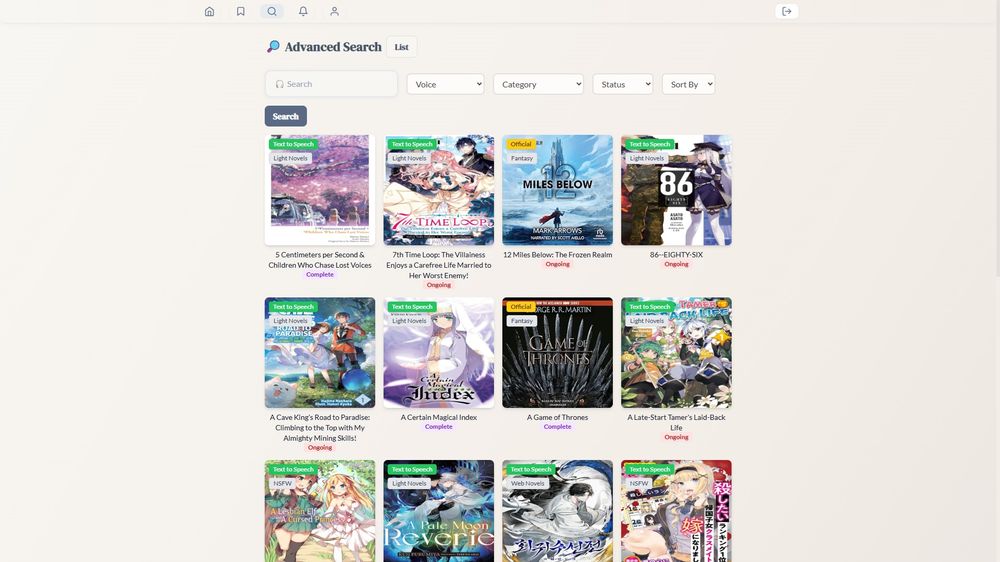Open the A Game of Thrones title link
The height and width of the screenshot is (562, 1000).
click(x=557, y=417)
